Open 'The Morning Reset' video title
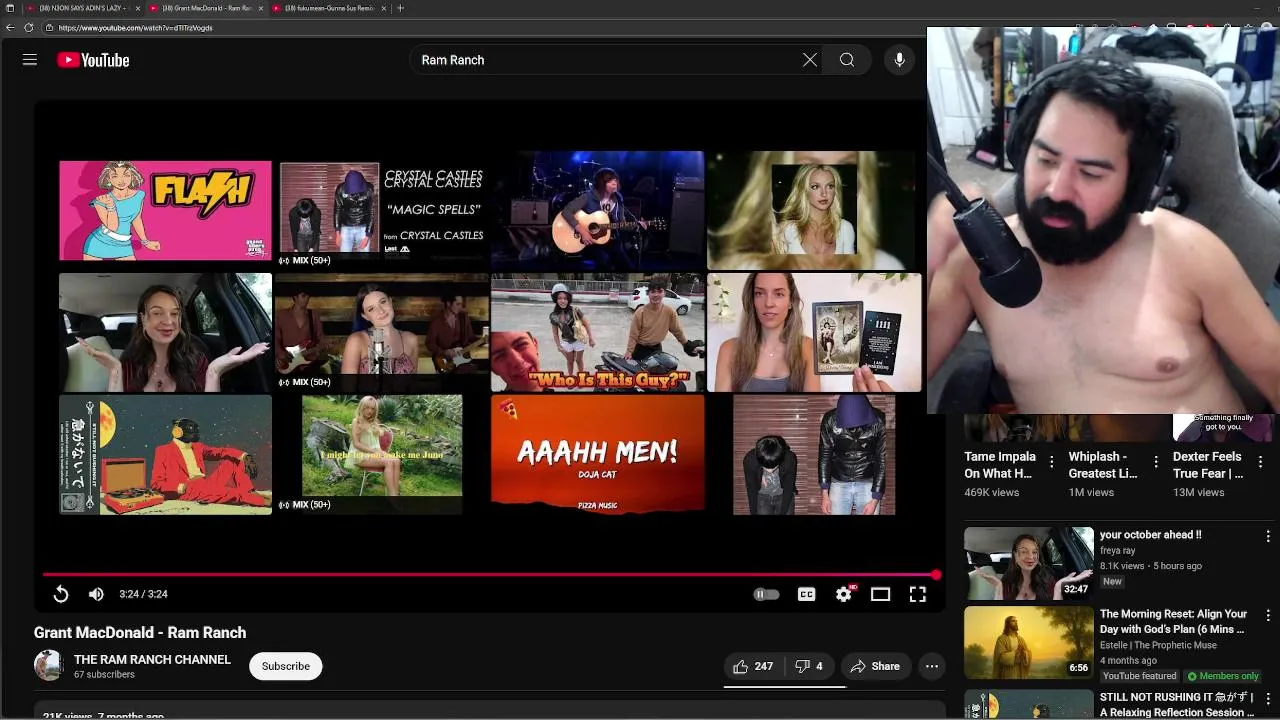 [1173, 622]
